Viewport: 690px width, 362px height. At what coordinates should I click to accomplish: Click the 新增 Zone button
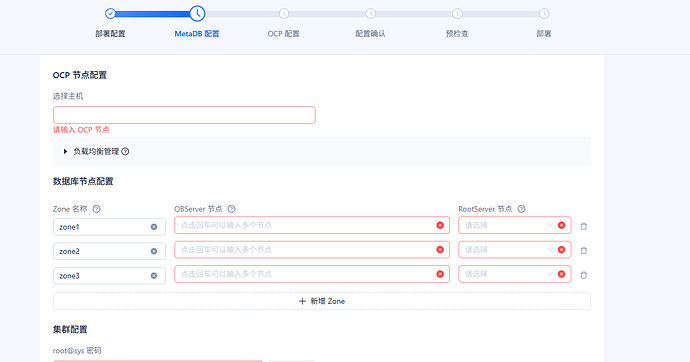pyautogui.click(x=322, y=301)
